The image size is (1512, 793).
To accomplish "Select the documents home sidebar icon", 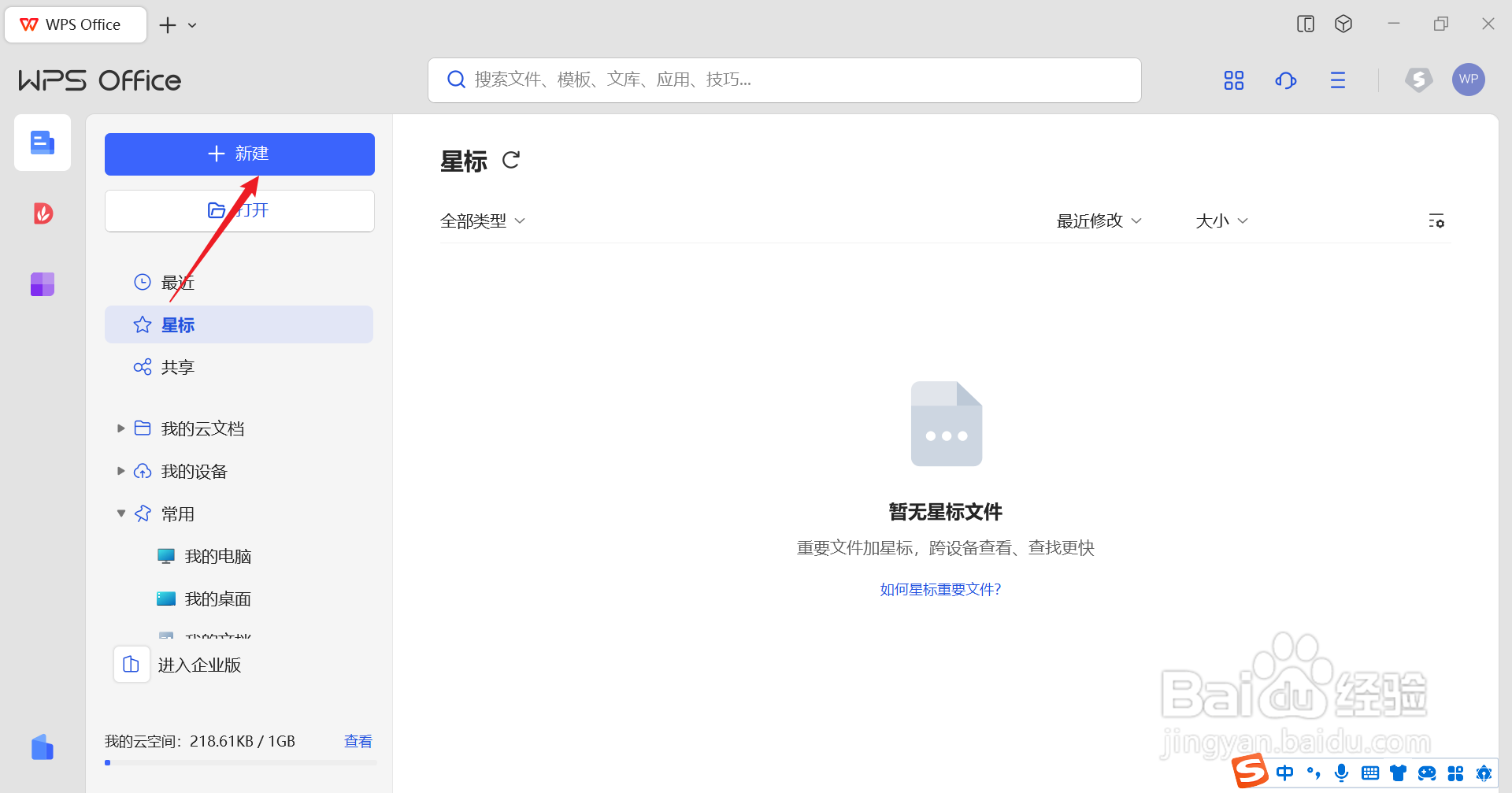I will [x=43, y=143].
